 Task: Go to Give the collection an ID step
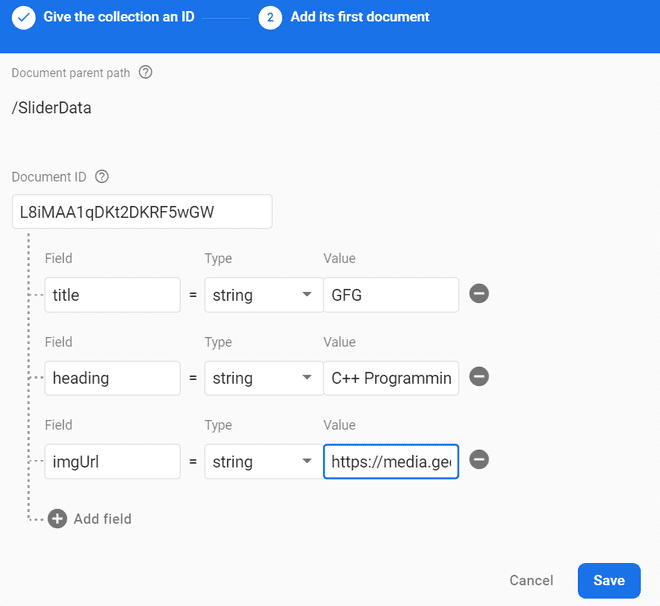[118, 17]
